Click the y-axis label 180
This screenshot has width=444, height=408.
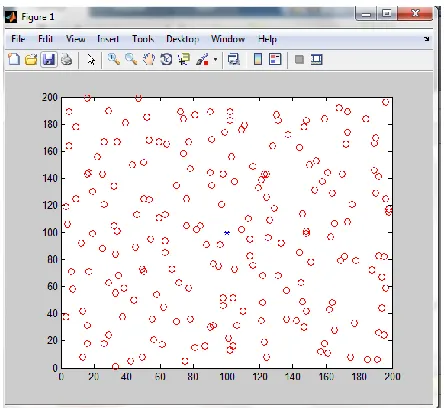point(50,124)
